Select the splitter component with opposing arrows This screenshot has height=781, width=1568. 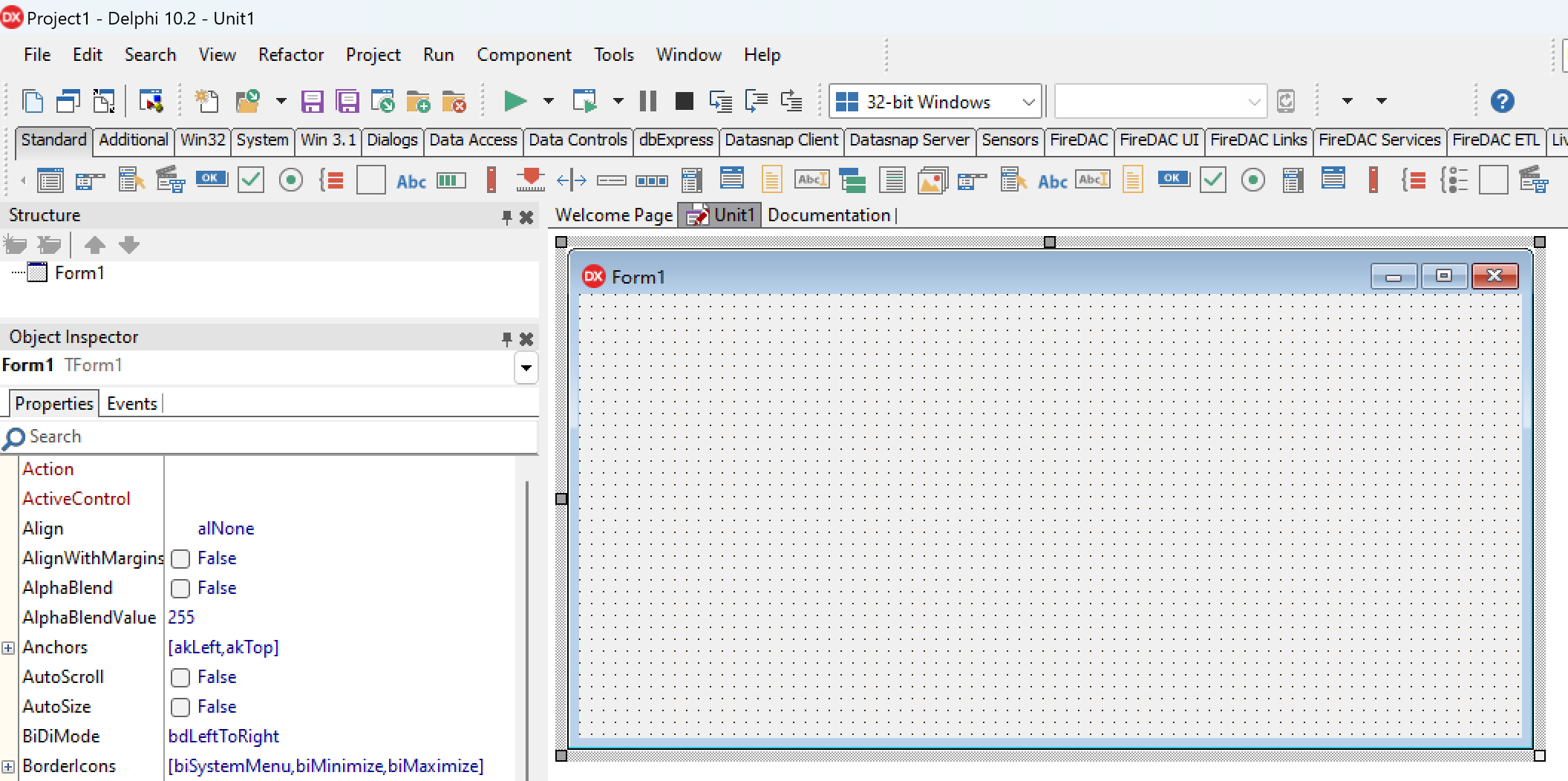point(571,180)
